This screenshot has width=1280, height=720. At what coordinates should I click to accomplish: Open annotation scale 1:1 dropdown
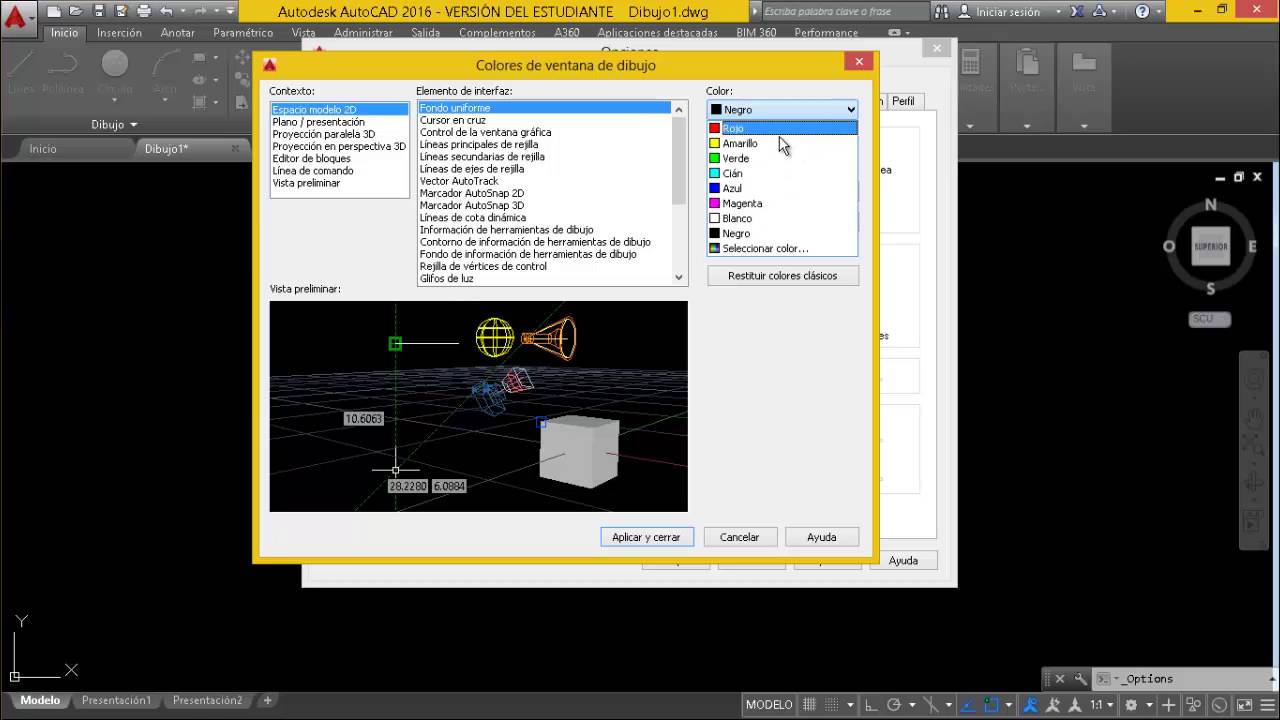1102,705
